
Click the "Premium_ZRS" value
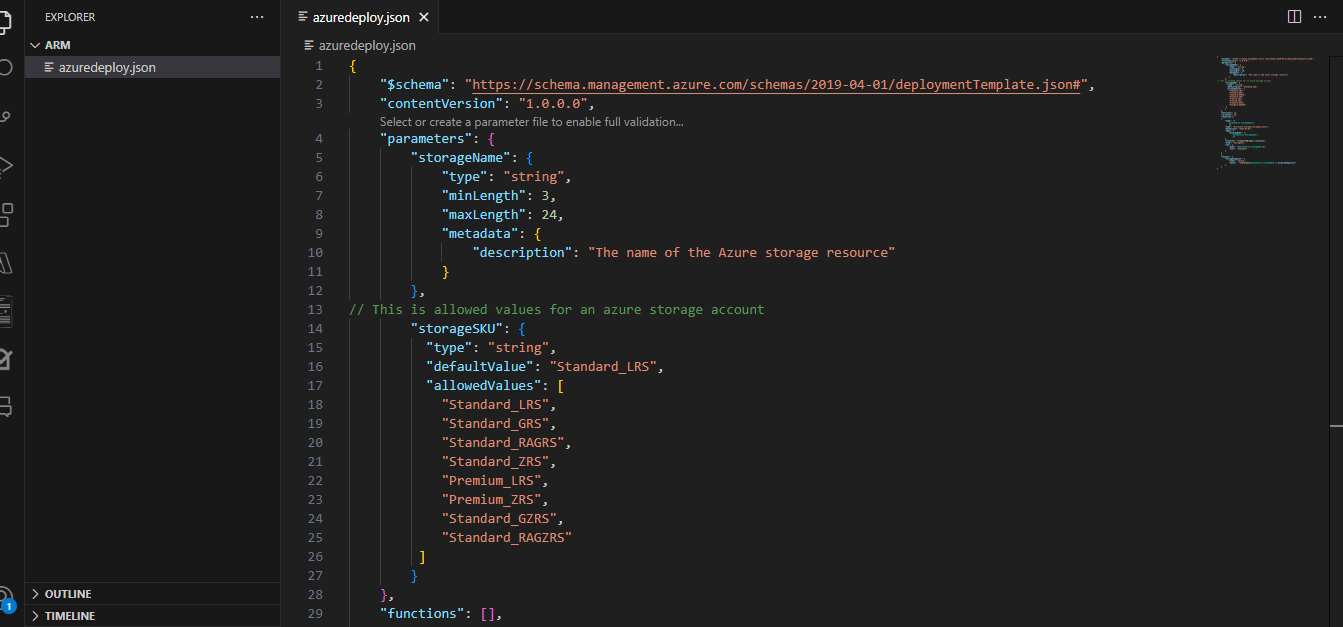click(x=491, y=500)
